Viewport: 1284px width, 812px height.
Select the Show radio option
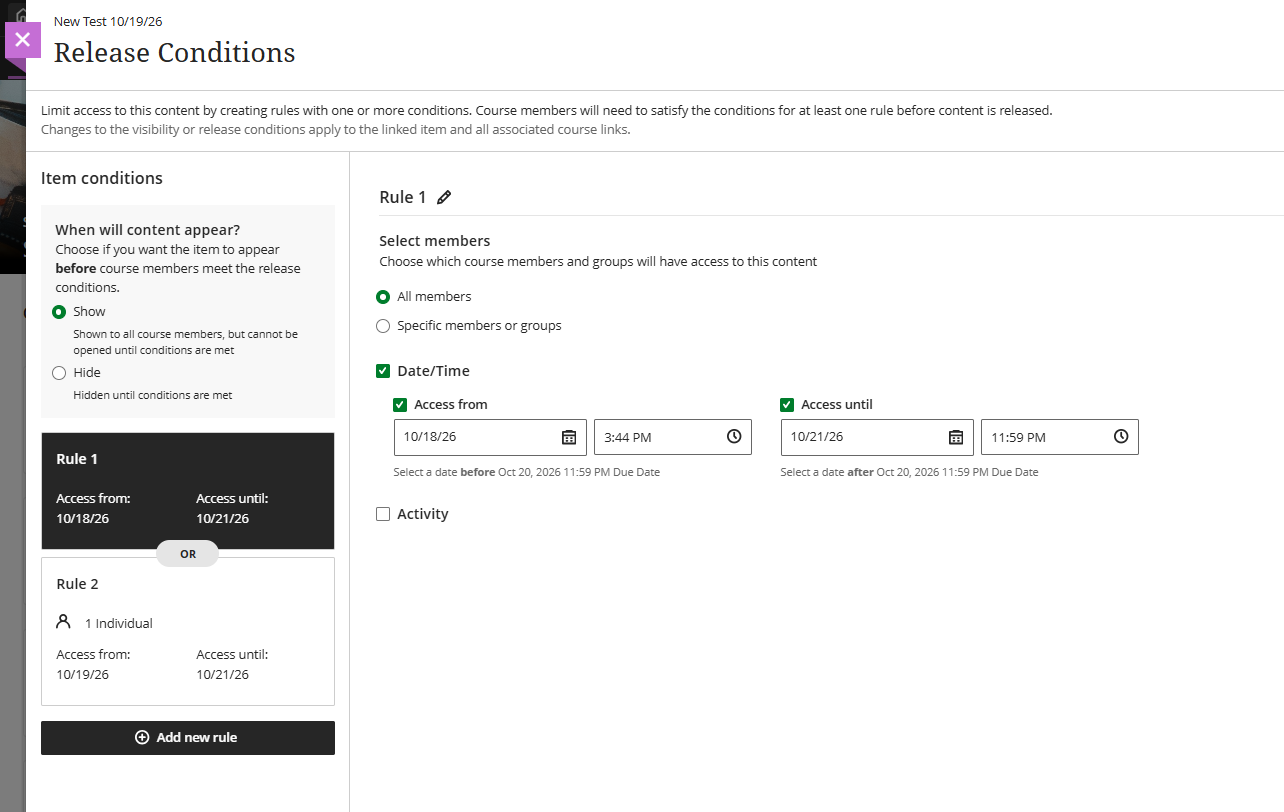59,312
